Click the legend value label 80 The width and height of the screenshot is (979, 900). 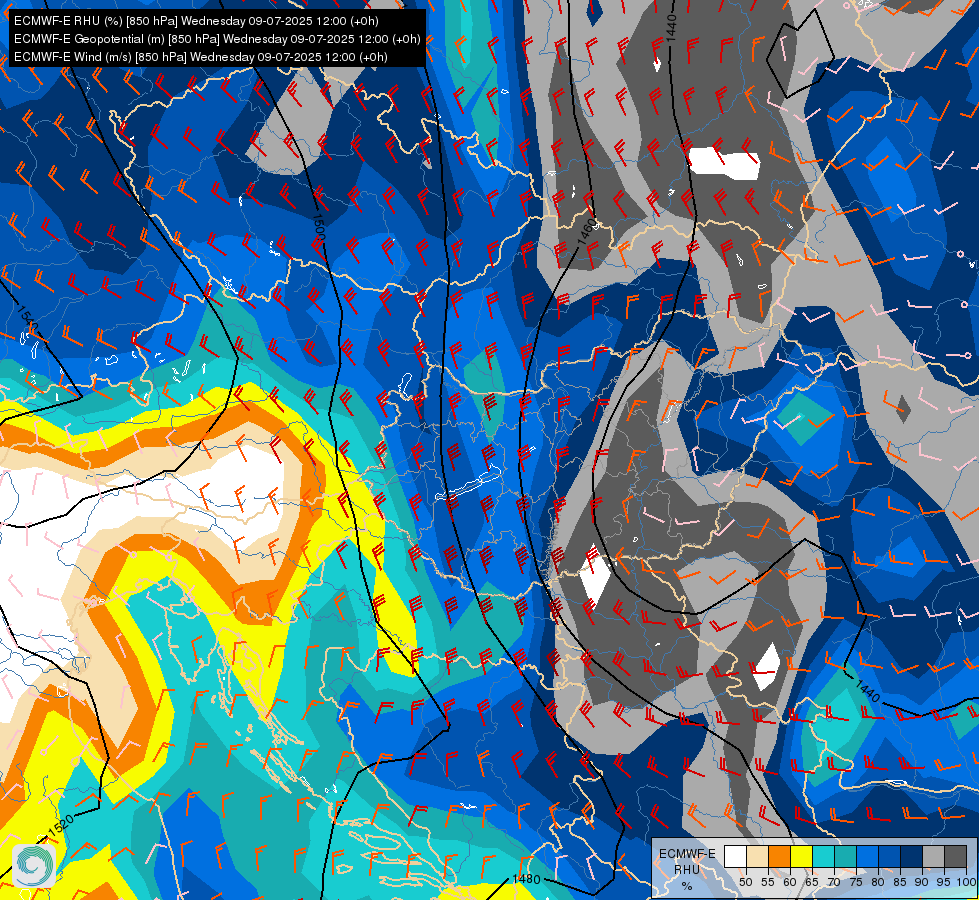878,882
